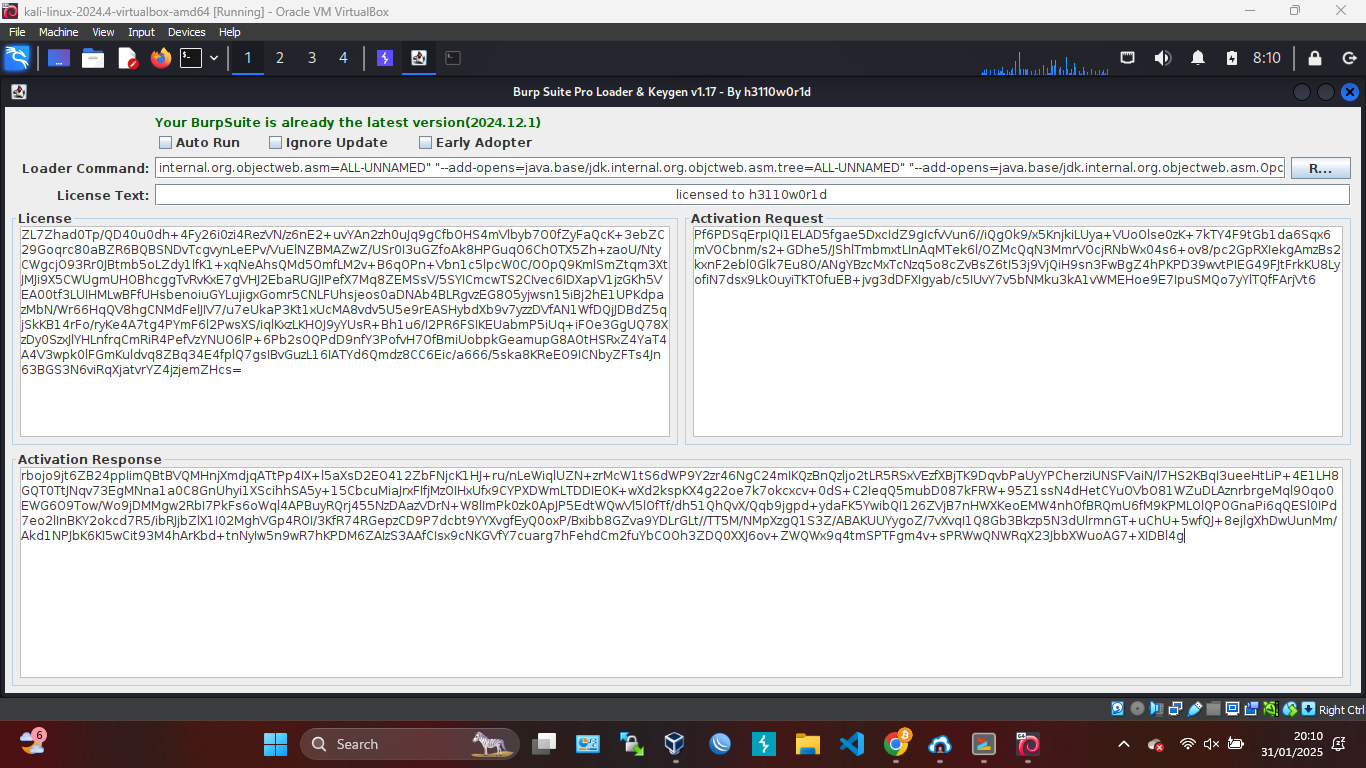Open the VirtualBox Machine menu

(59, 32)
